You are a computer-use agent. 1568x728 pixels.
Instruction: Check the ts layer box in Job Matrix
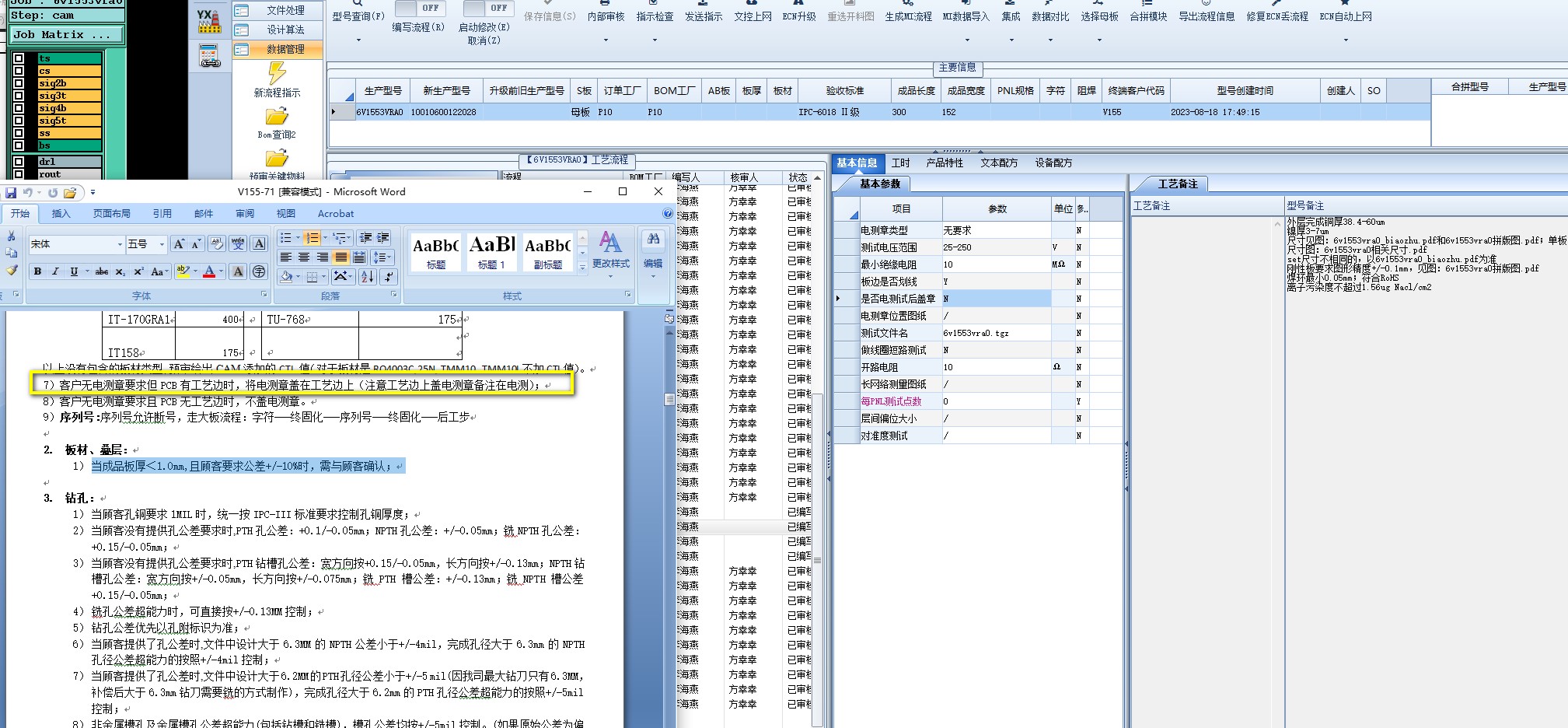pos(19,58)
